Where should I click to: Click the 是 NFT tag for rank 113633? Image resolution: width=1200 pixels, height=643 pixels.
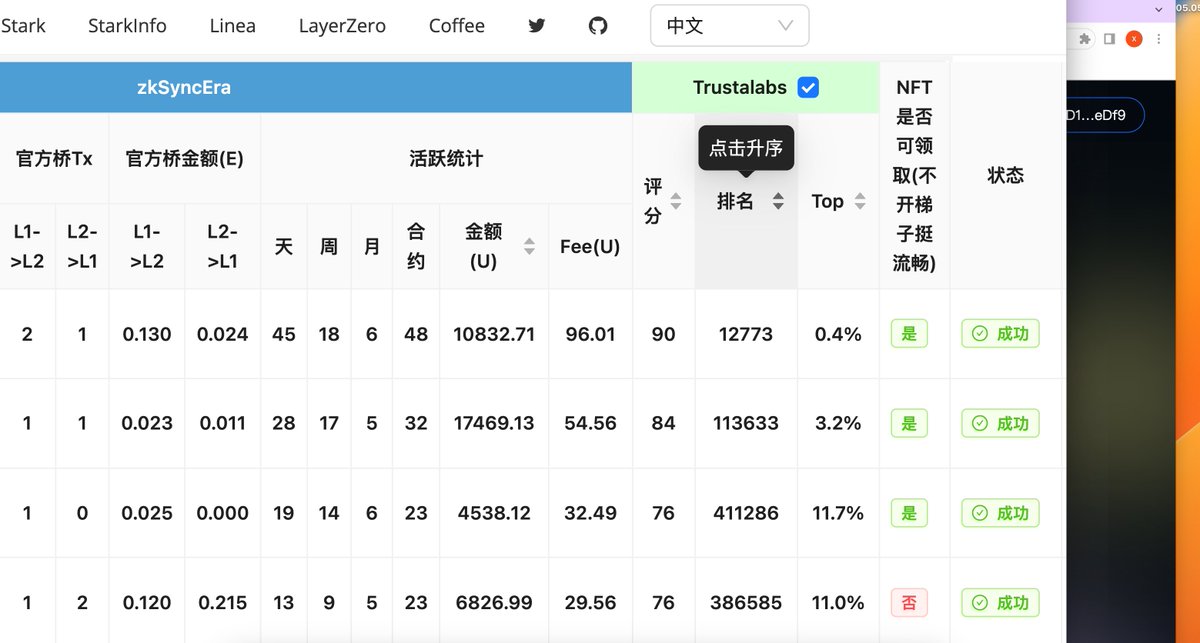(909, 423)
